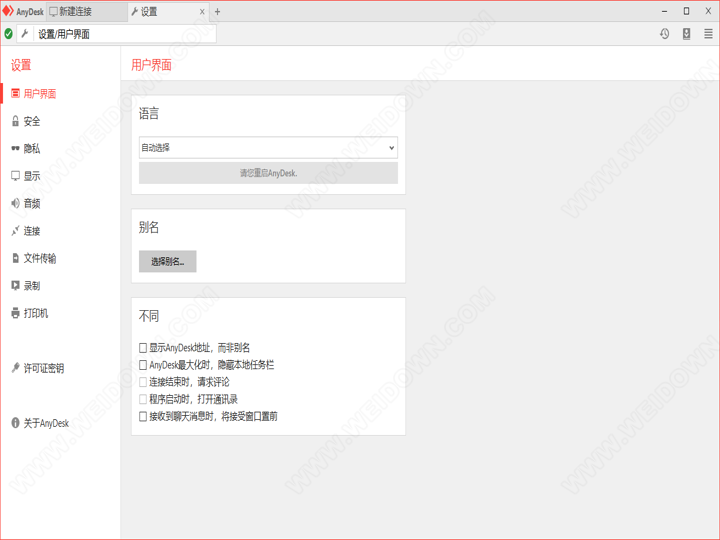Select 显示 in the settings sidebar
720x540 pixels.
pos(32,176)
